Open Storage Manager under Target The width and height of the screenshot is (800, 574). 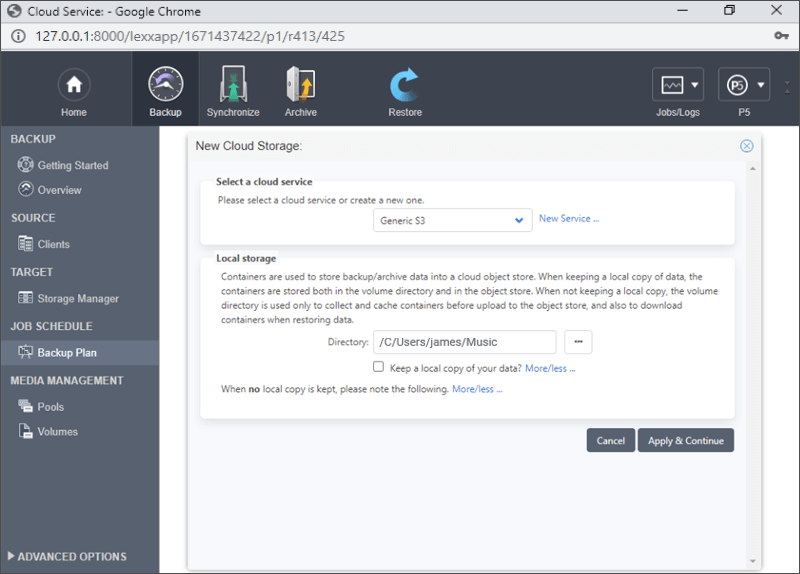[x=78, y=298]
